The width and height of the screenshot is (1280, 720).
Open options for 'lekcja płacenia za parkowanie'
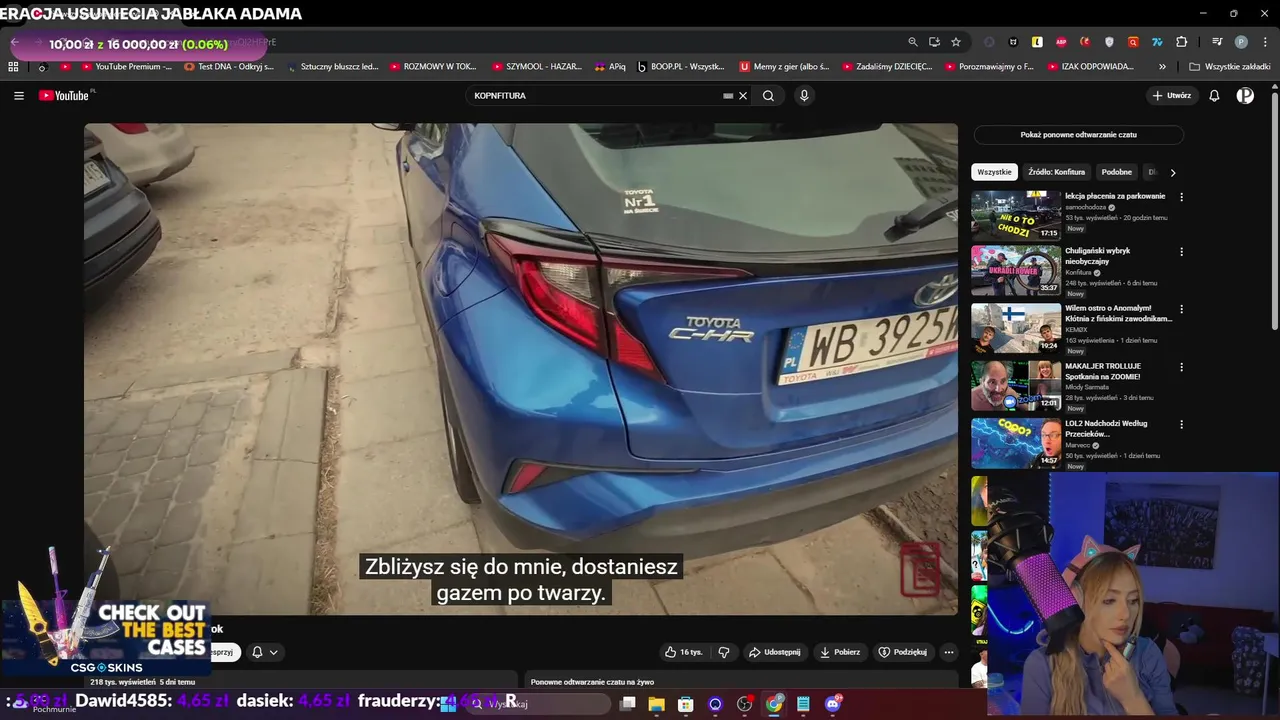1182,197
